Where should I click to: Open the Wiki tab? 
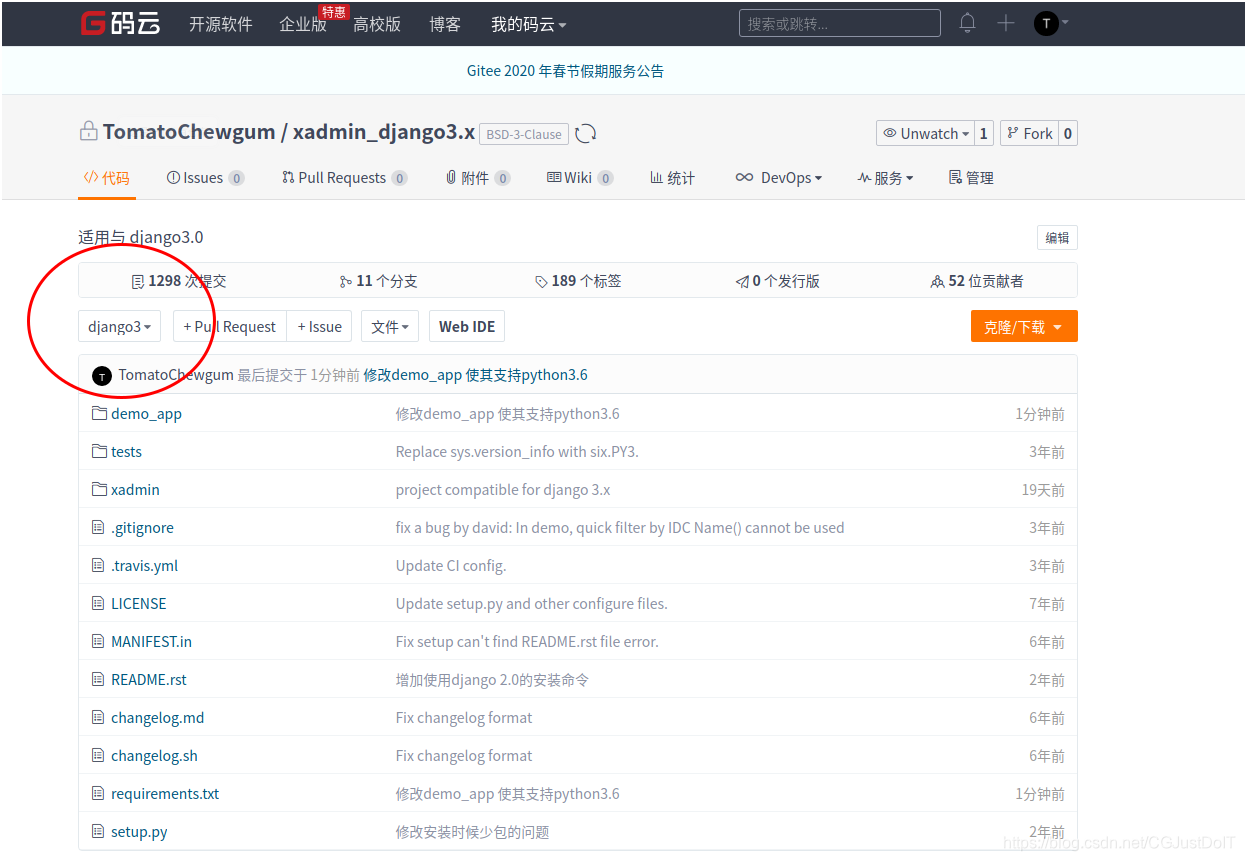pyautogui.click(x=580, y=177)
